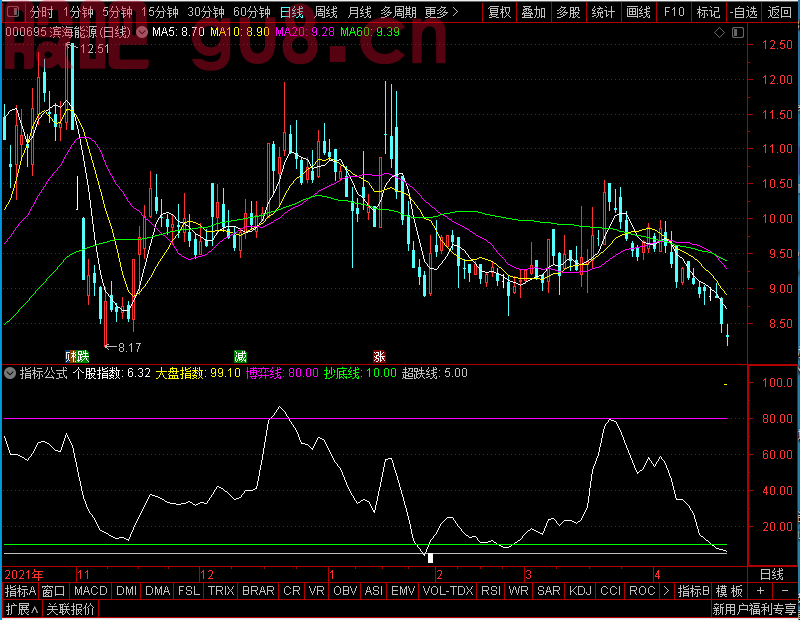Expand the 更多 periods menu
800x620 pixels.
pos(441,12)
